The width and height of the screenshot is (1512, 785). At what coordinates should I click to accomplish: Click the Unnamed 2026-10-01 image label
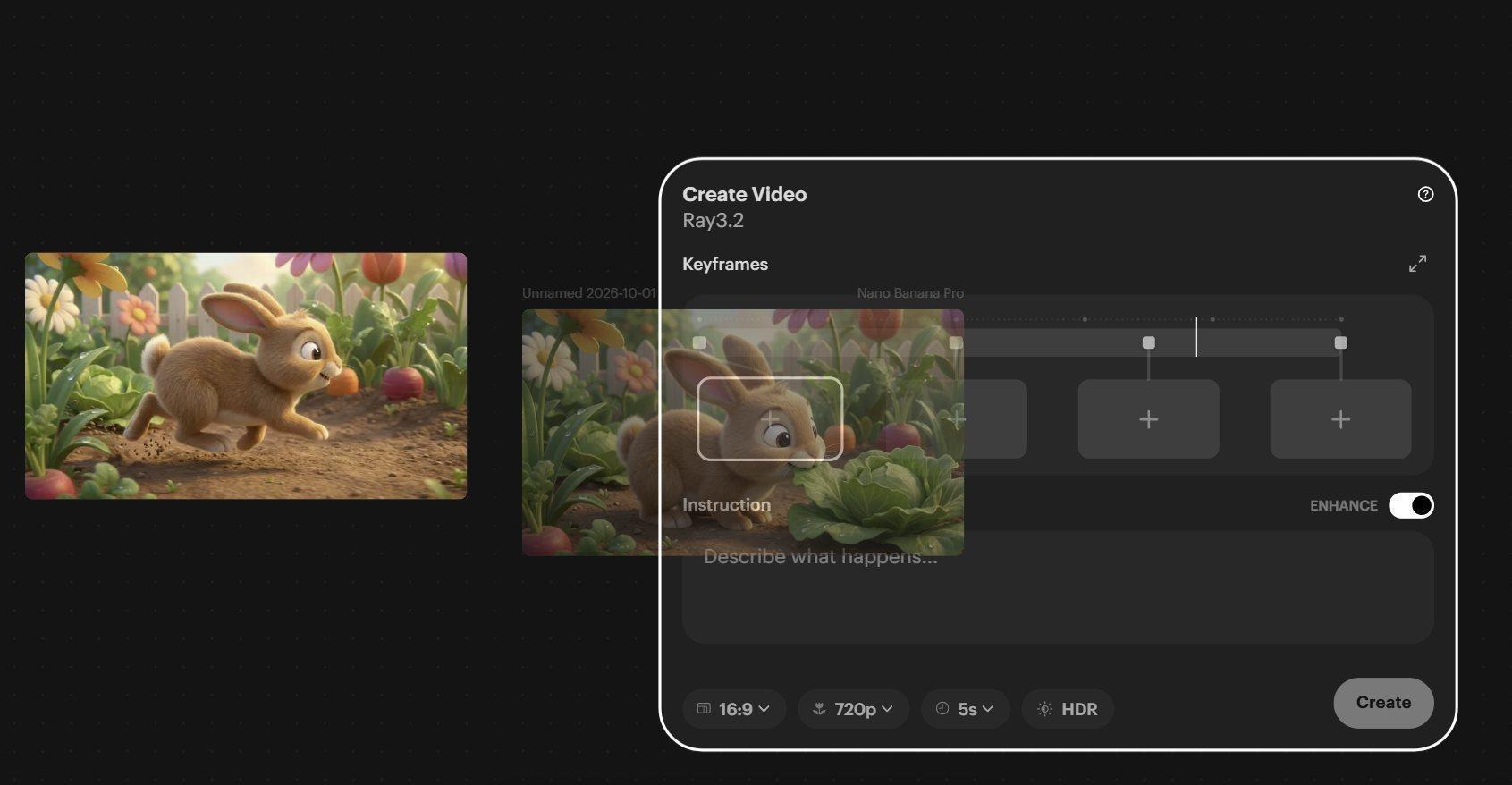click(589, 293)
